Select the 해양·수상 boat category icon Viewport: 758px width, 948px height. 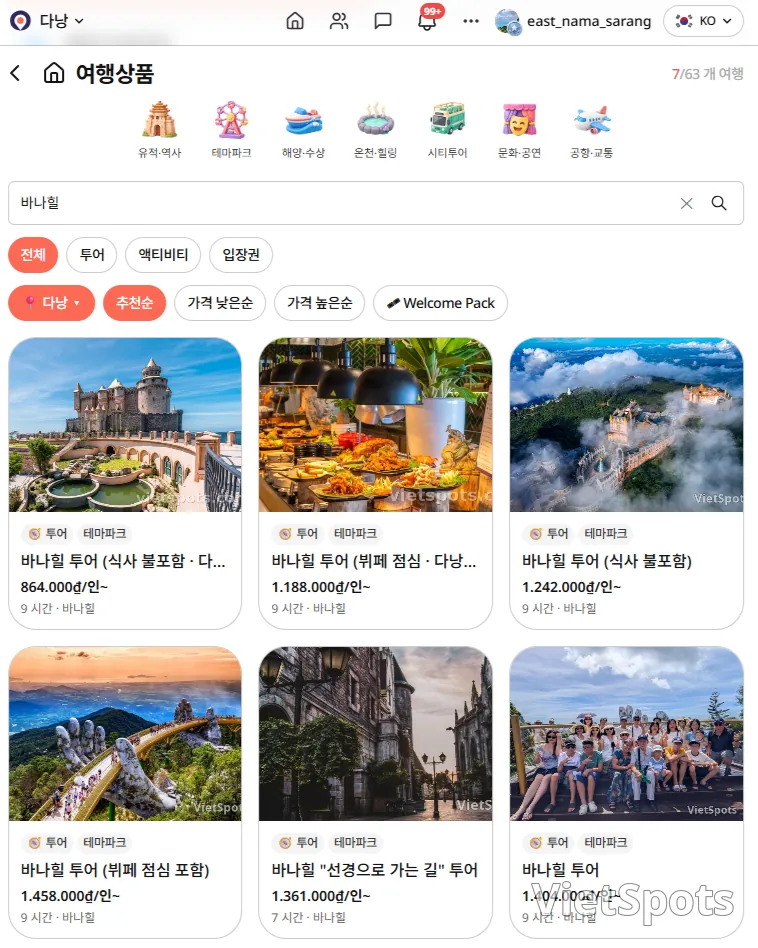(303, 120)
